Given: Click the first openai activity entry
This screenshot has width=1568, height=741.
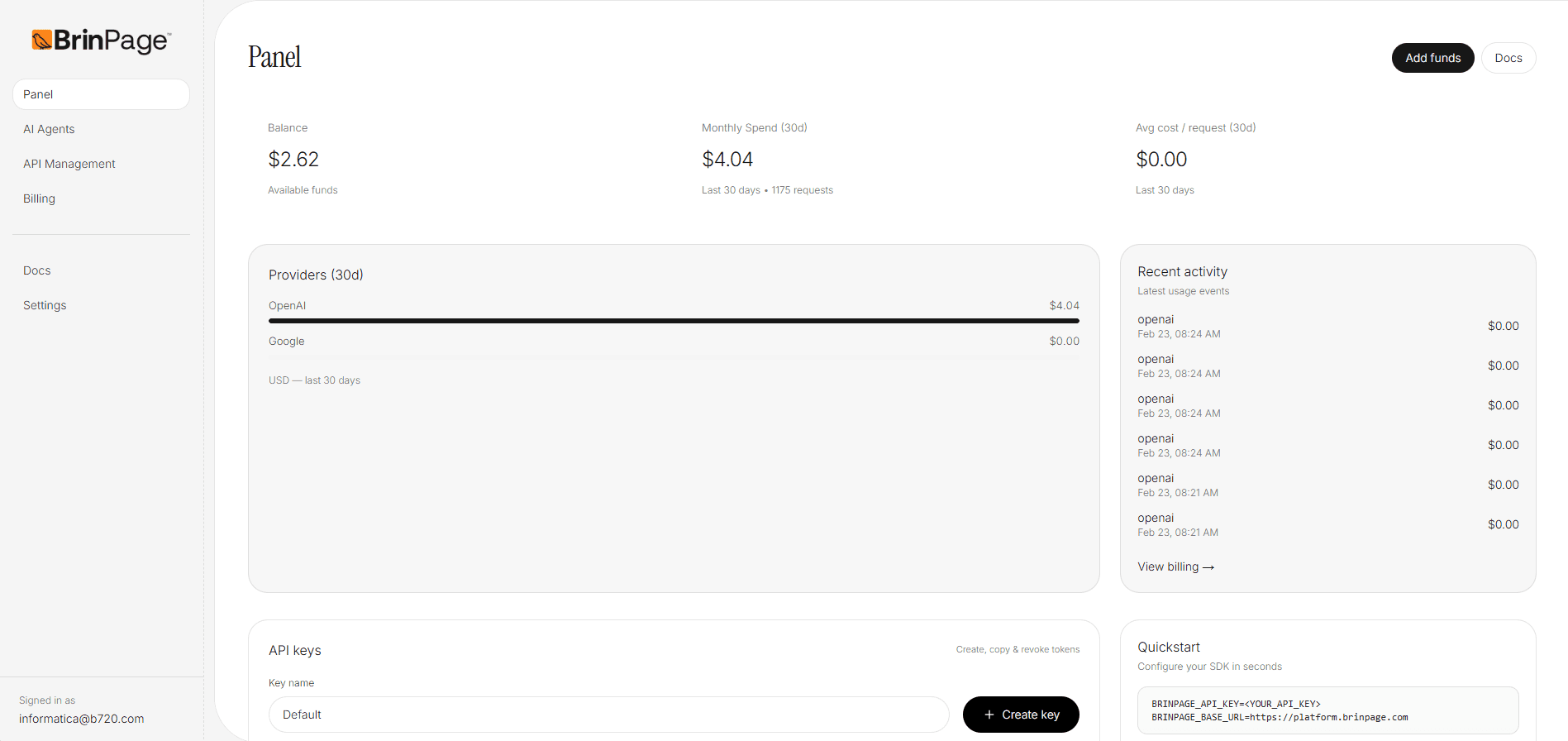Looking at the screenshot, I should point(1327,326).
